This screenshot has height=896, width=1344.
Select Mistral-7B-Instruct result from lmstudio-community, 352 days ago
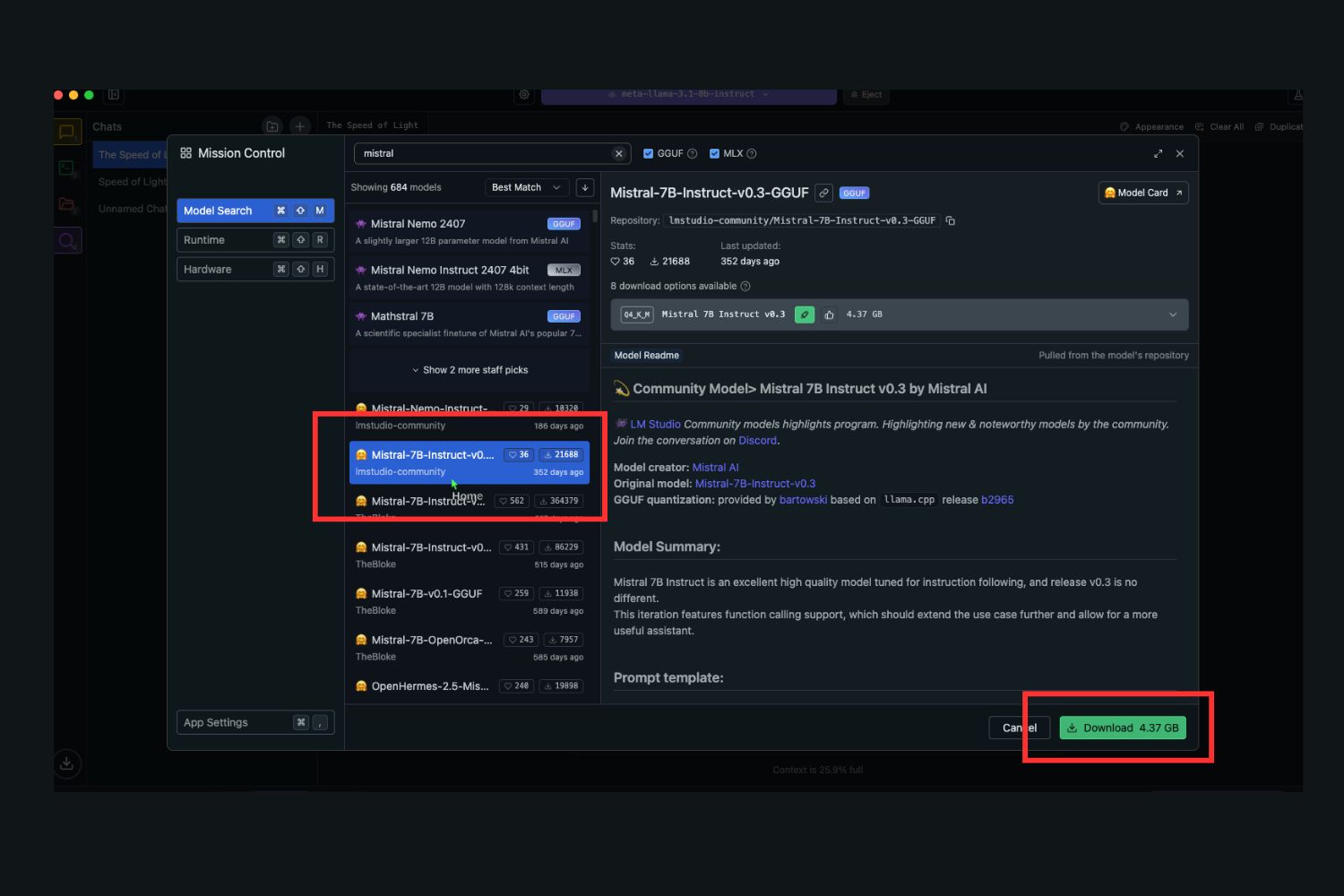pos(470,462)
